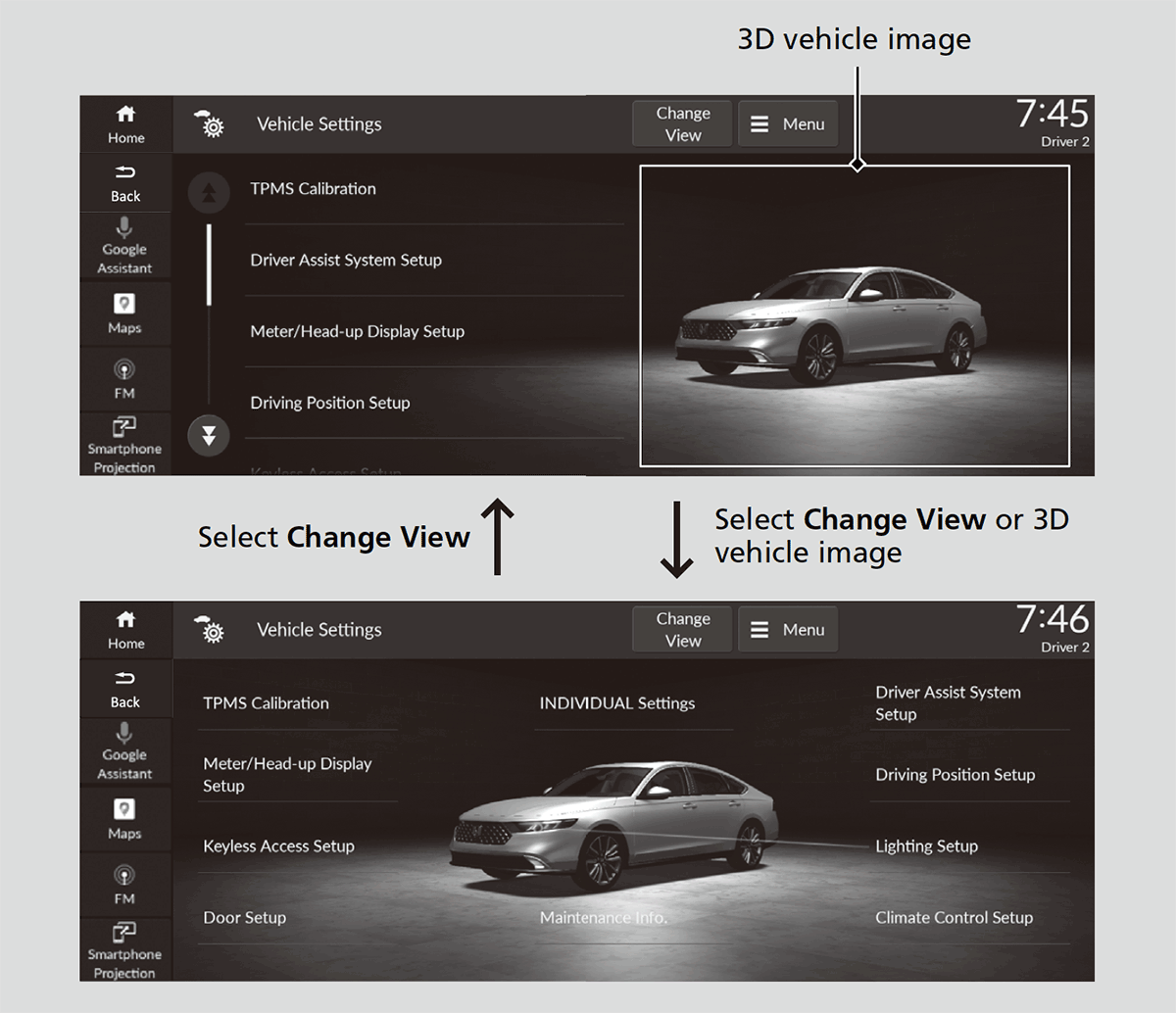
Task: Open the Menu button on the 7:45 screen
Action: 788,124
